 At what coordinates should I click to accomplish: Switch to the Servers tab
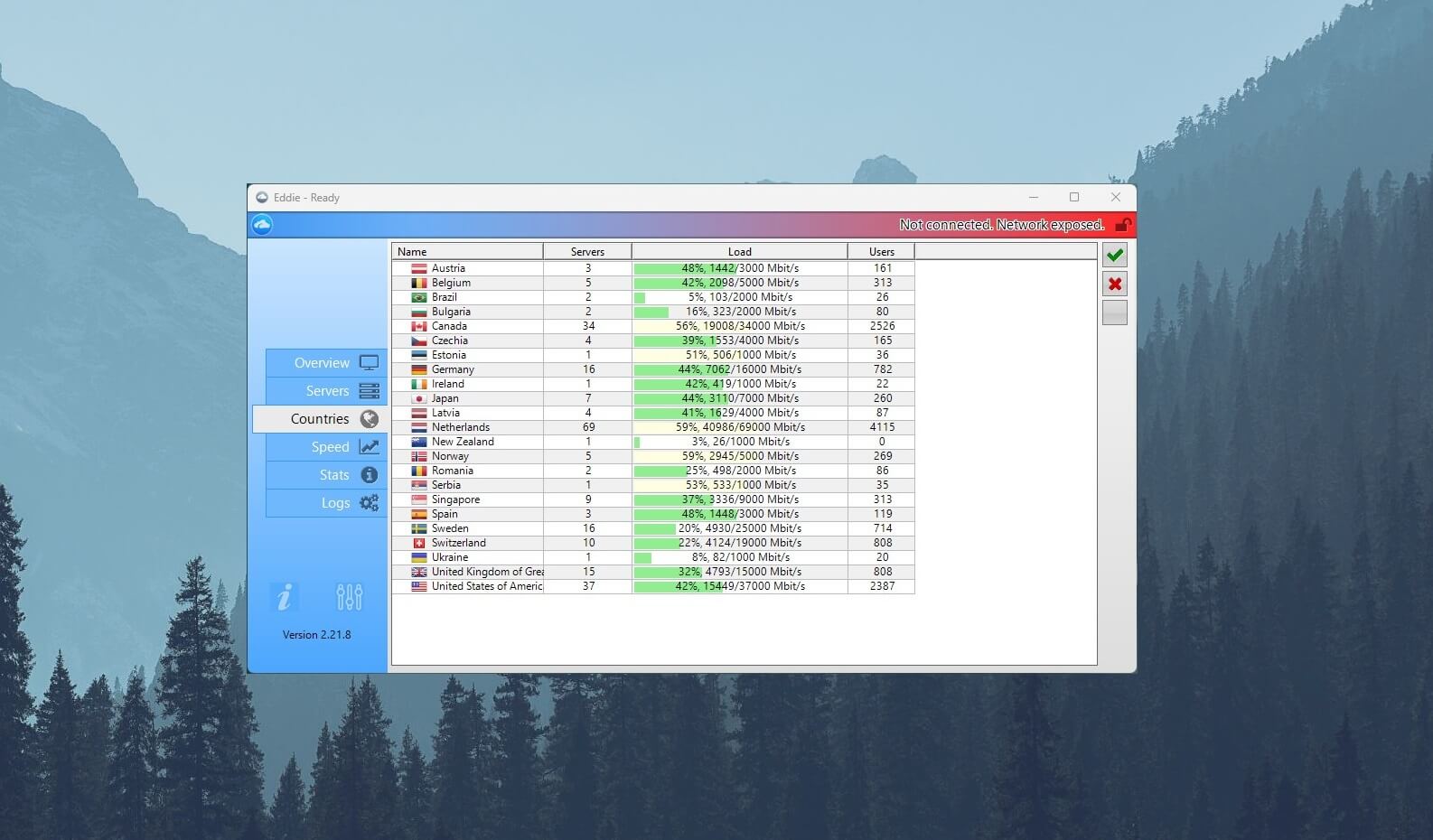(326, 390)
